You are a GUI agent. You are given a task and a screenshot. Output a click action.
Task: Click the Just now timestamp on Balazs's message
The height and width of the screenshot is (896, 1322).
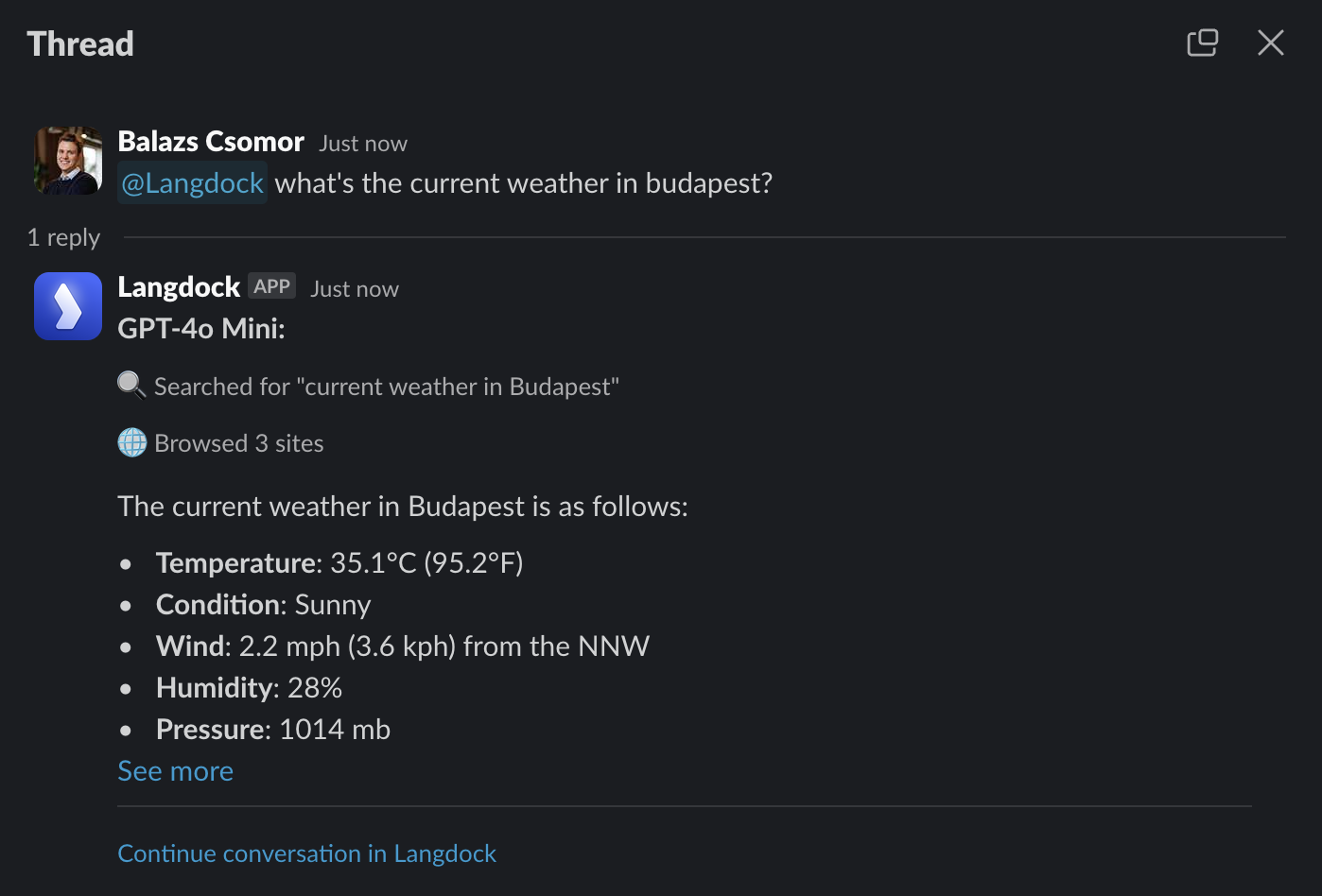tap(363, 144)
